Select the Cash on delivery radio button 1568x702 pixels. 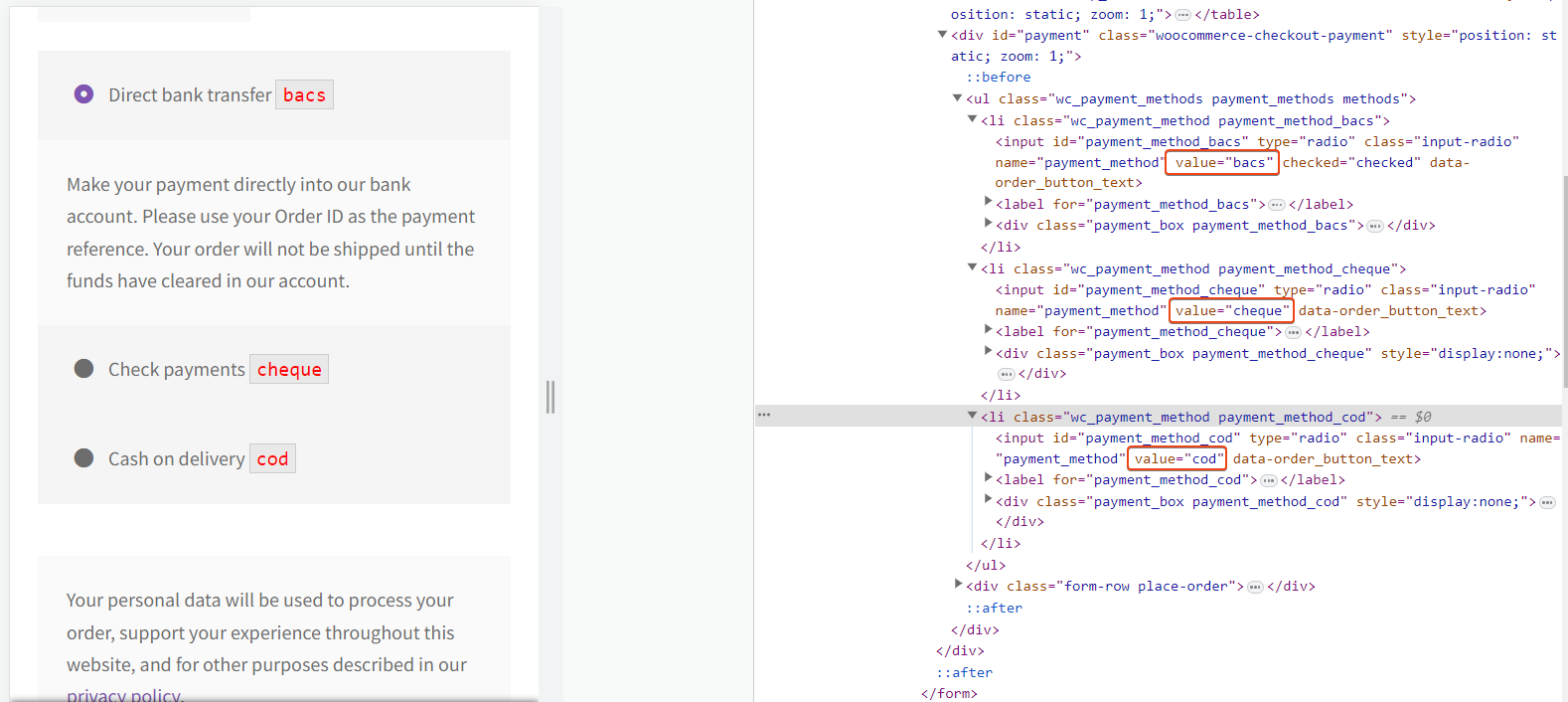[x=84, y=458]
